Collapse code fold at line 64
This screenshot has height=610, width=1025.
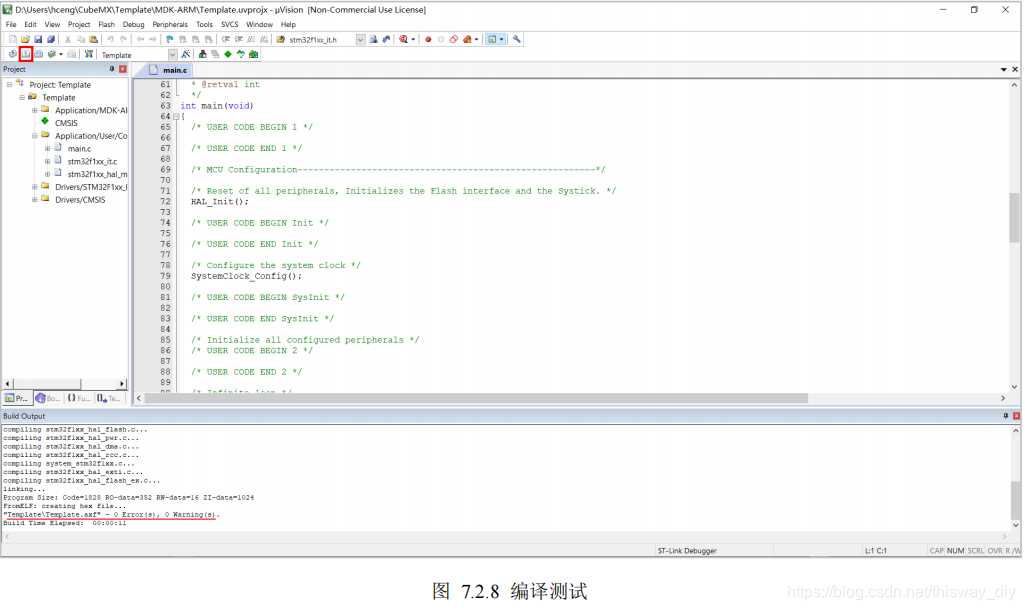point(176,116)
